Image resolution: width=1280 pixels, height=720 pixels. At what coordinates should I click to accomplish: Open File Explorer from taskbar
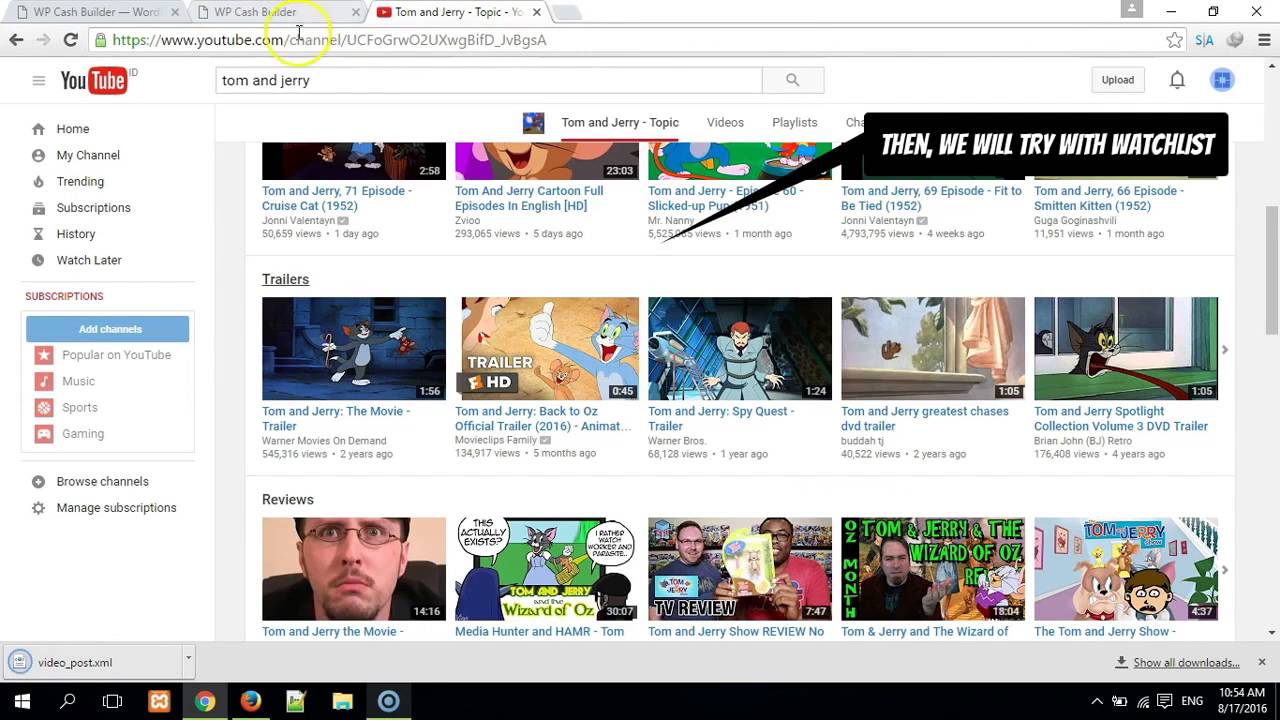[342, 701]
